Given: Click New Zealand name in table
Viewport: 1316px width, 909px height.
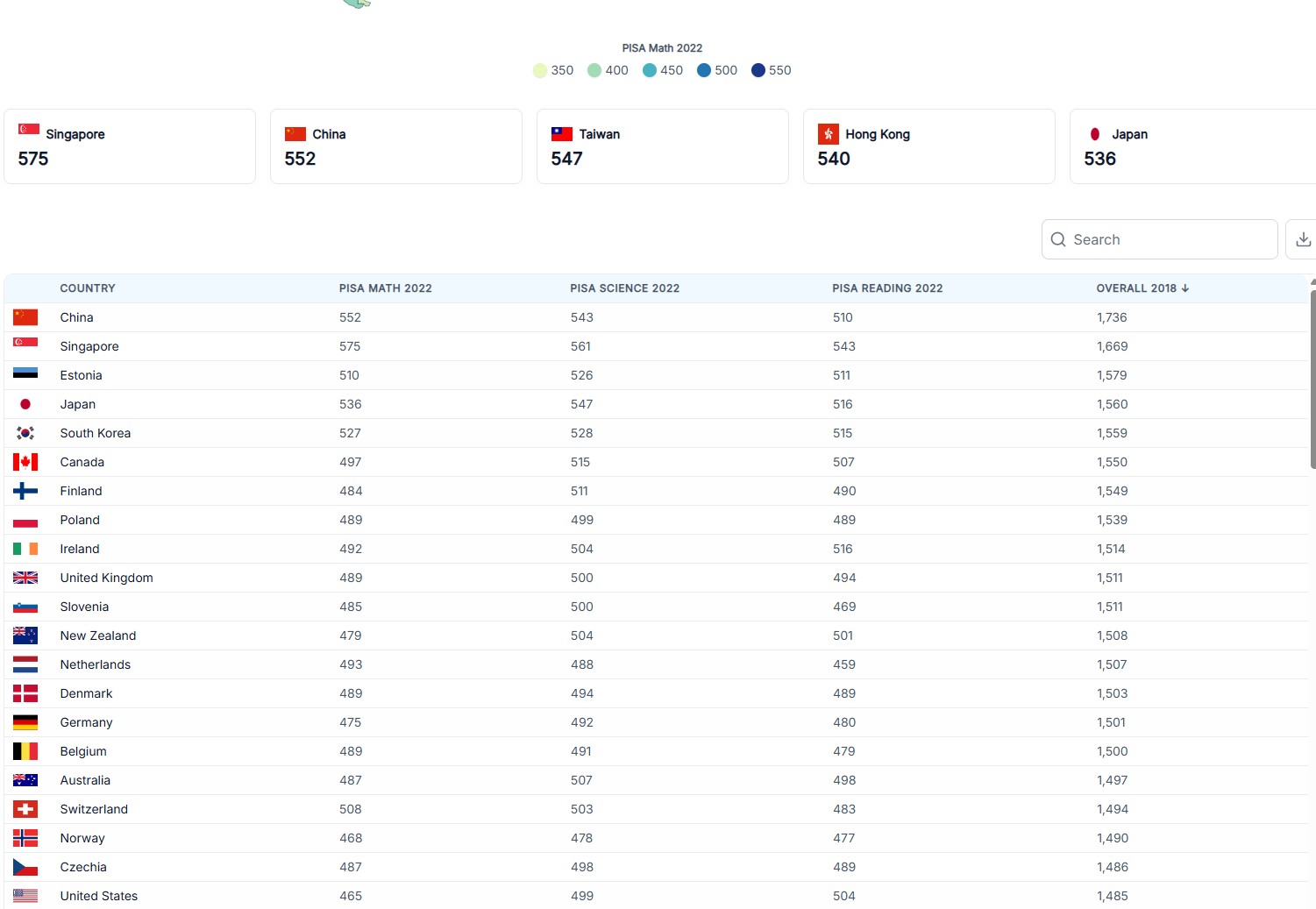Looking at the screenshot, I should (x=98, y=636).
